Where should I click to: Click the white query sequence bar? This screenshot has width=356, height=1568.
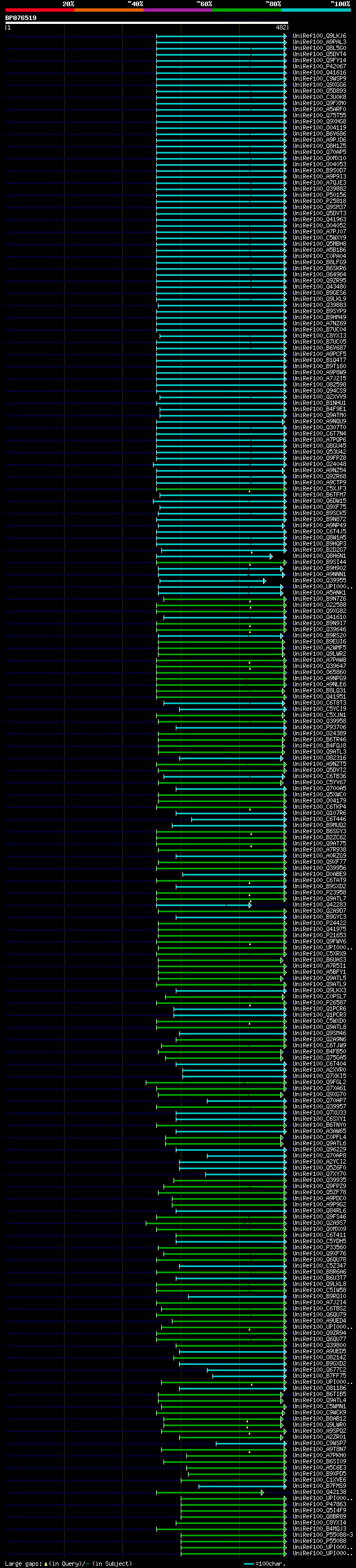tap(147, 23)
